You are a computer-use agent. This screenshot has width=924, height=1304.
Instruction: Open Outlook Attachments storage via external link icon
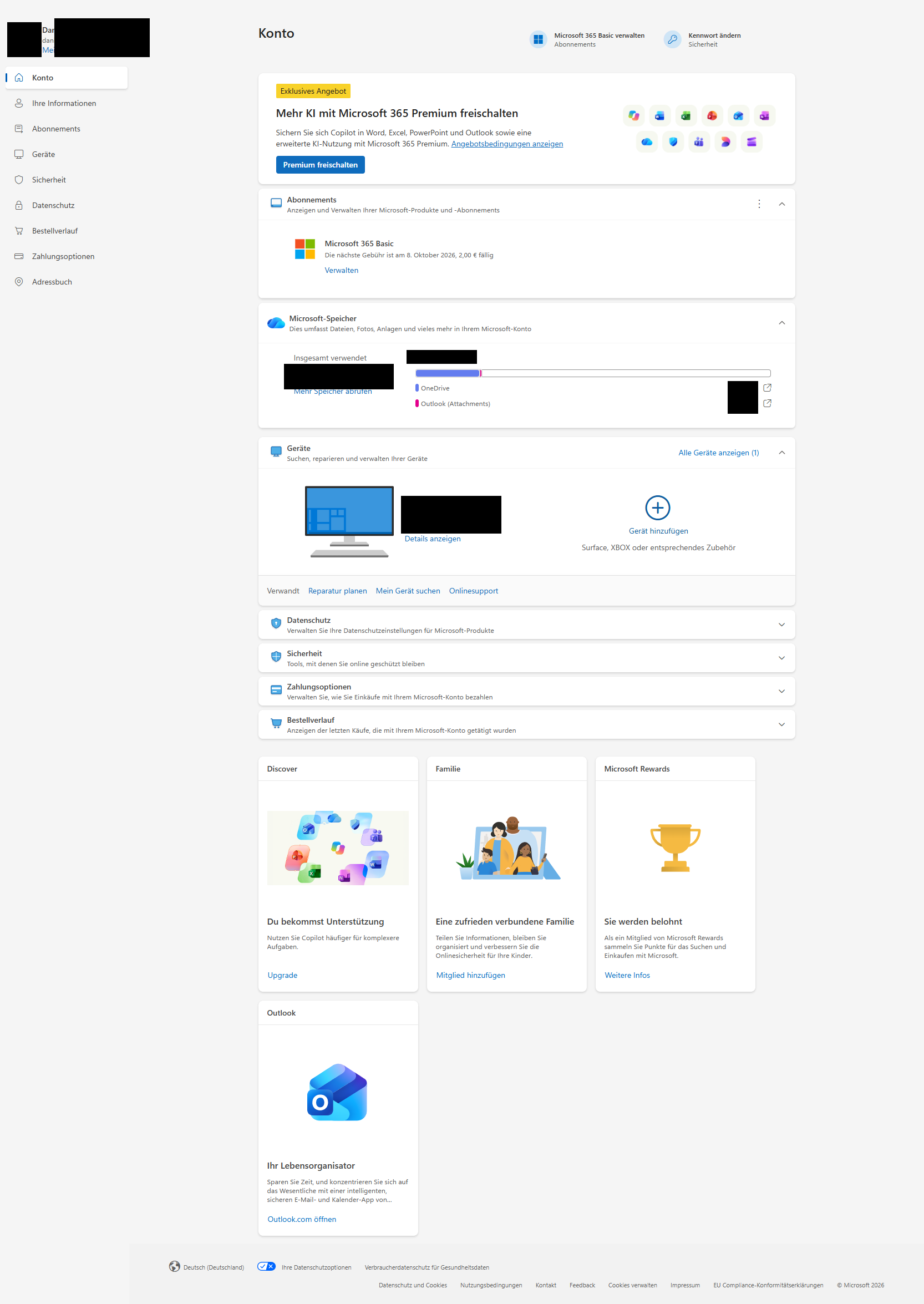point(767,403)
